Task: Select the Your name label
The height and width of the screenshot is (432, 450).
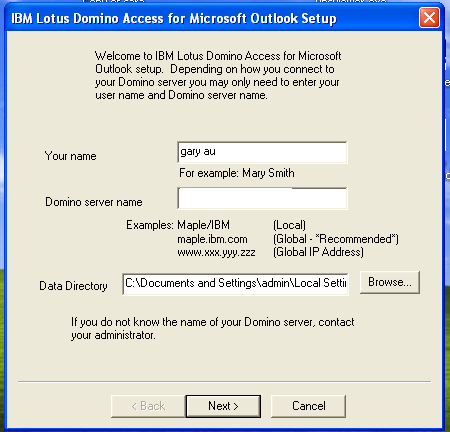Action: click(70, 156)
